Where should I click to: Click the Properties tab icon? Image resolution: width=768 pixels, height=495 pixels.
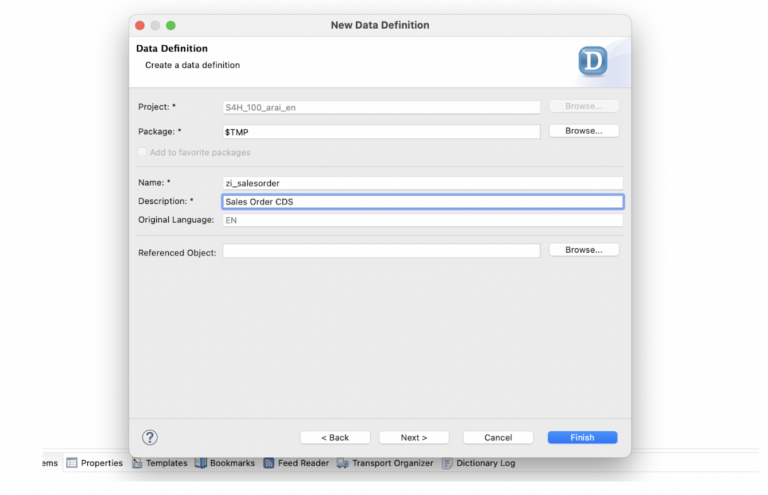(72, 463)
